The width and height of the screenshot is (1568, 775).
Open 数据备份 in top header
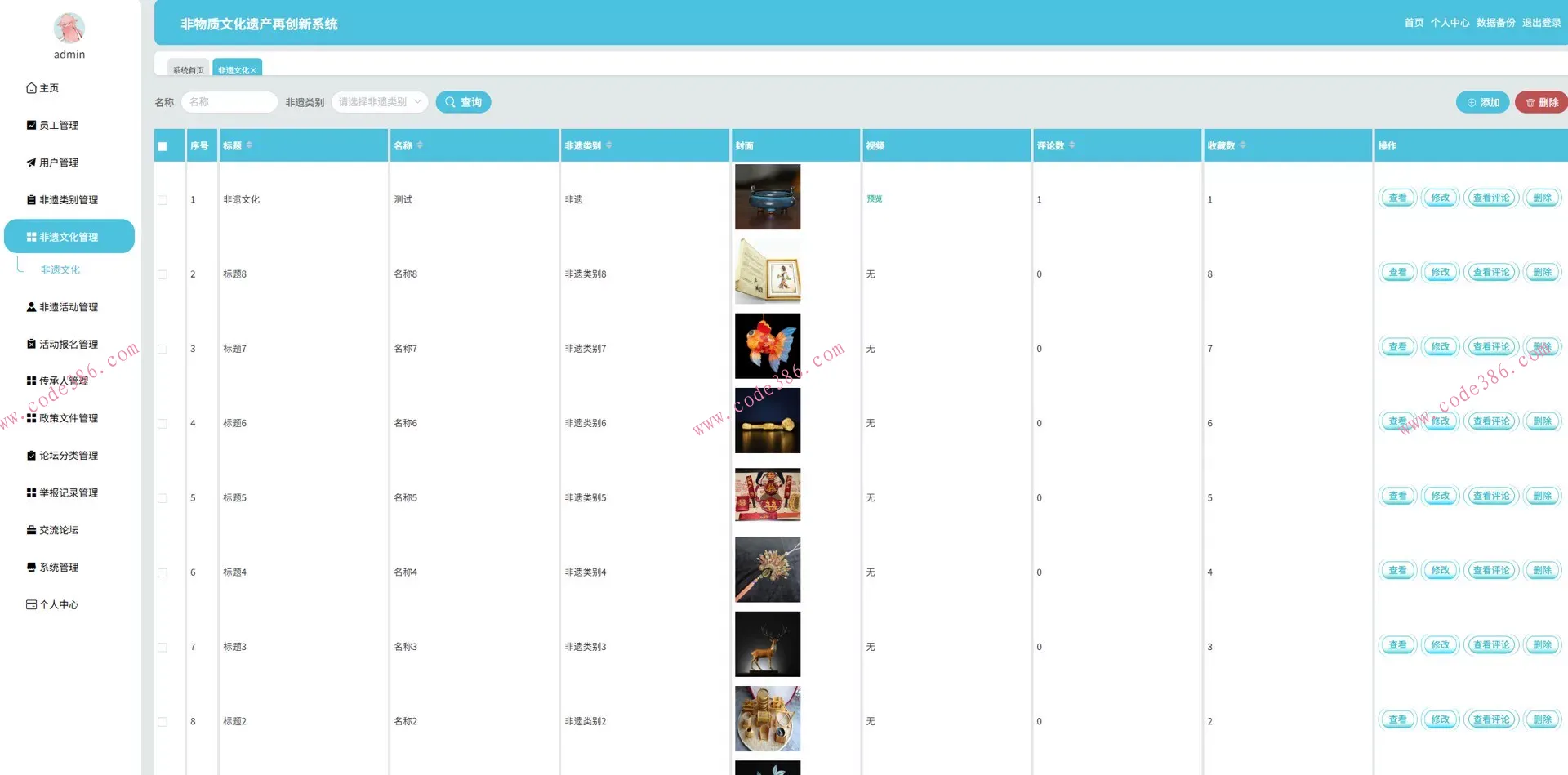(x=1495, y=23)
